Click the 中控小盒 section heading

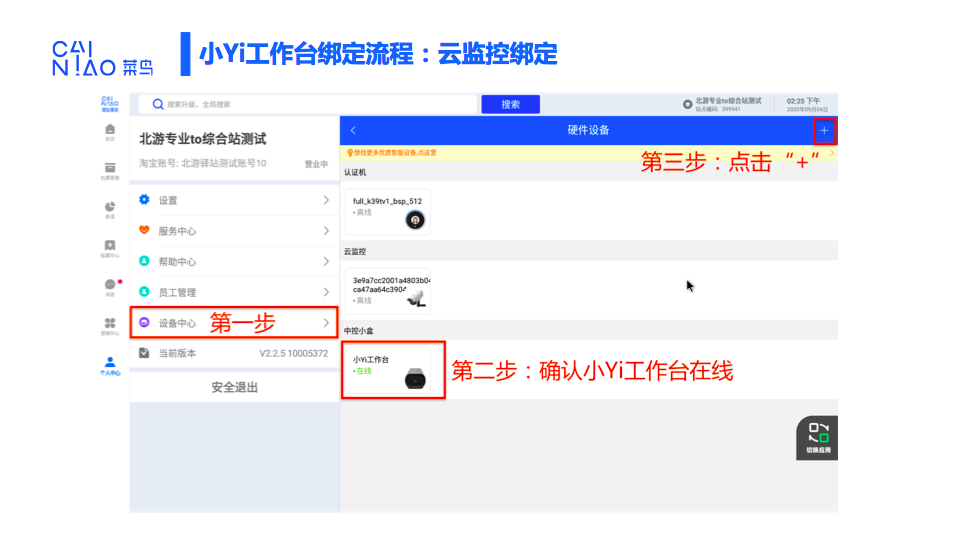[359, 331]
